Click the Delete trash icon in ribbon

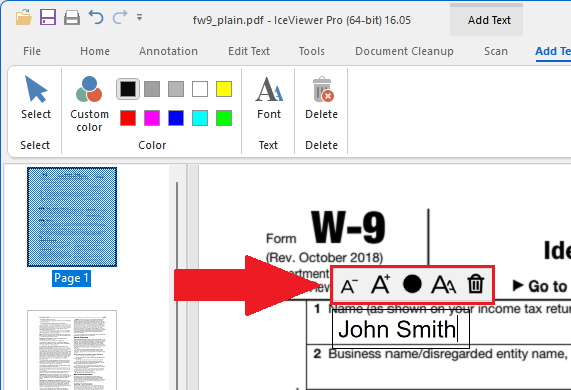[322, 98]
